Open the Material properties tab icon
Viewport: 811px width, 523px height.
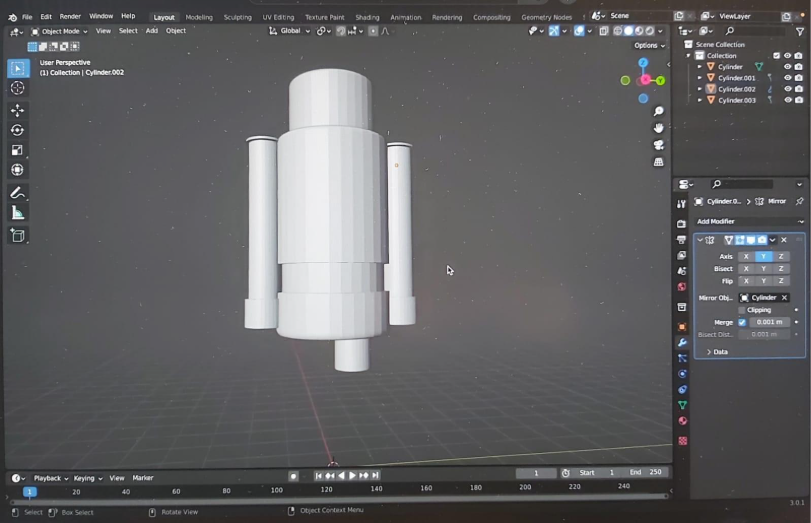[x=683, y=421]
